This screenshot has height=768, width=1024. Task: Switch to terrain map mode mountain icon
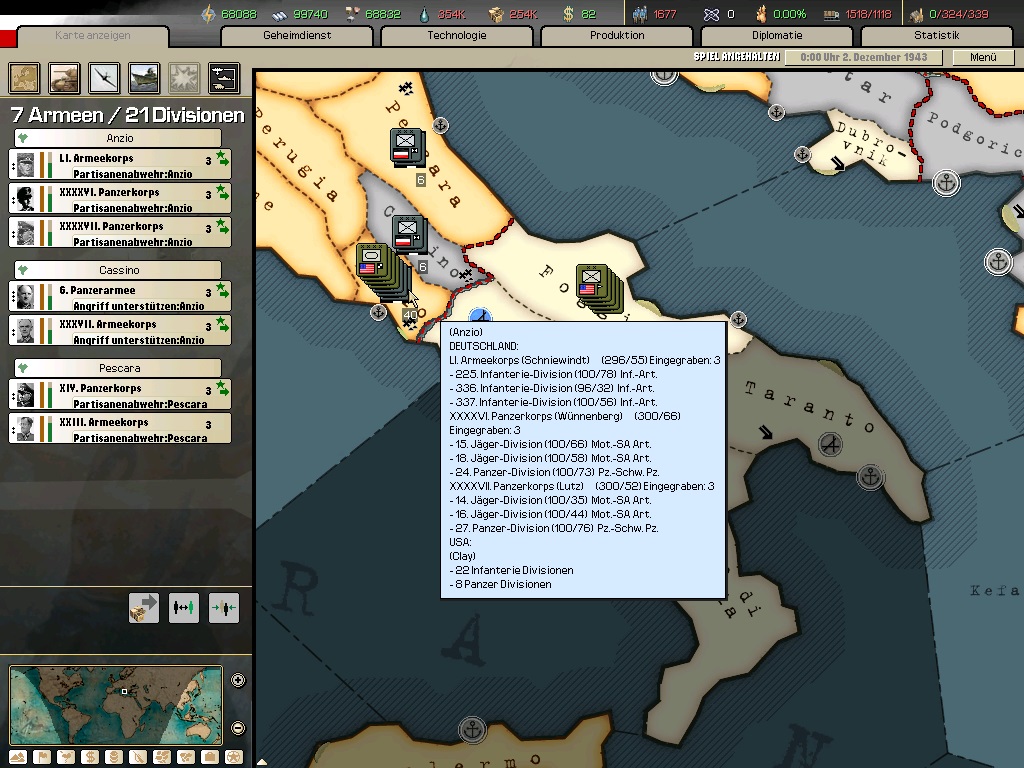[18, 758]
